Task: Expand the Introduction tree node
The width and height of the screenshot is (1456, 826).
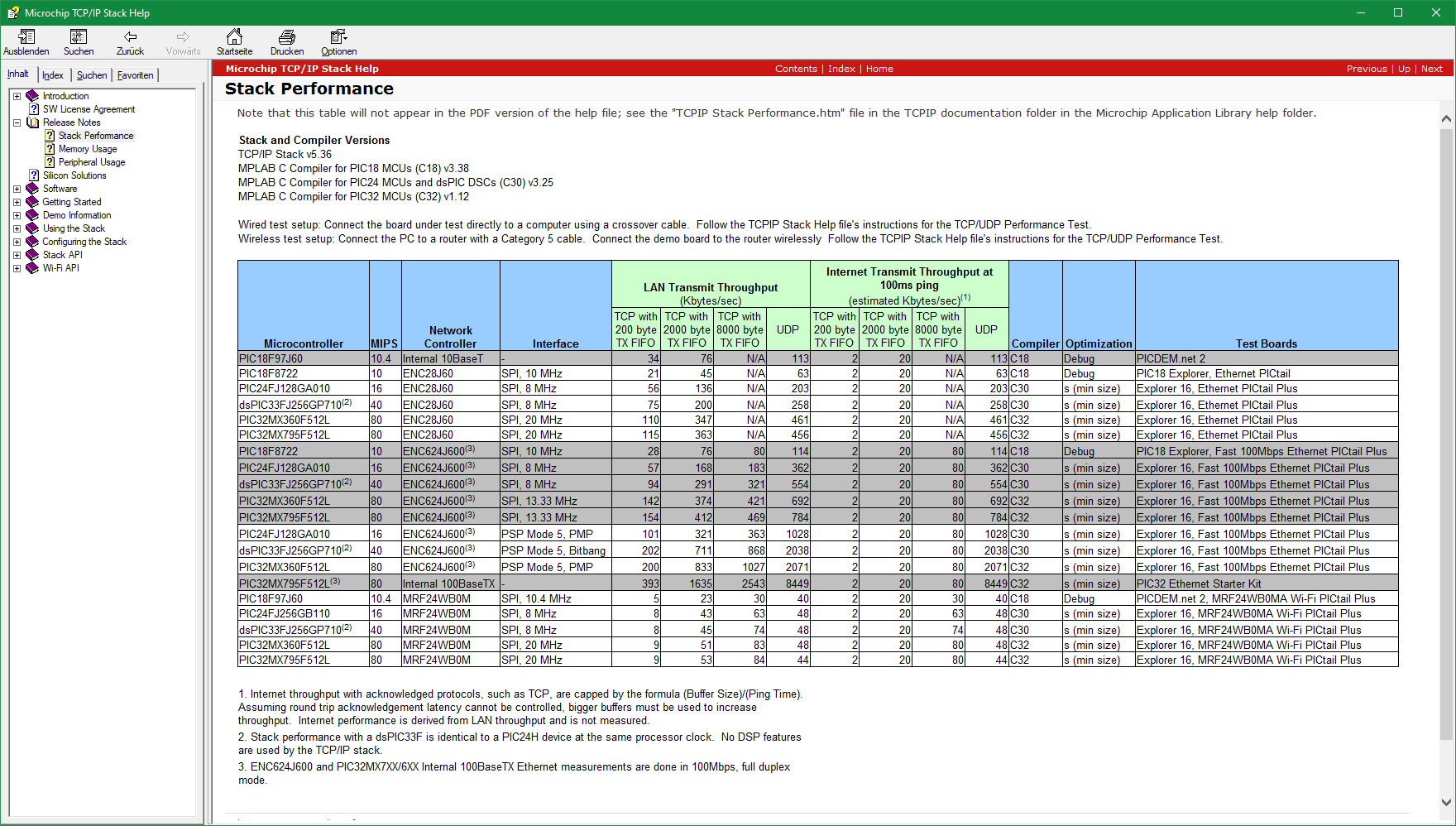Action: (17, 96)
